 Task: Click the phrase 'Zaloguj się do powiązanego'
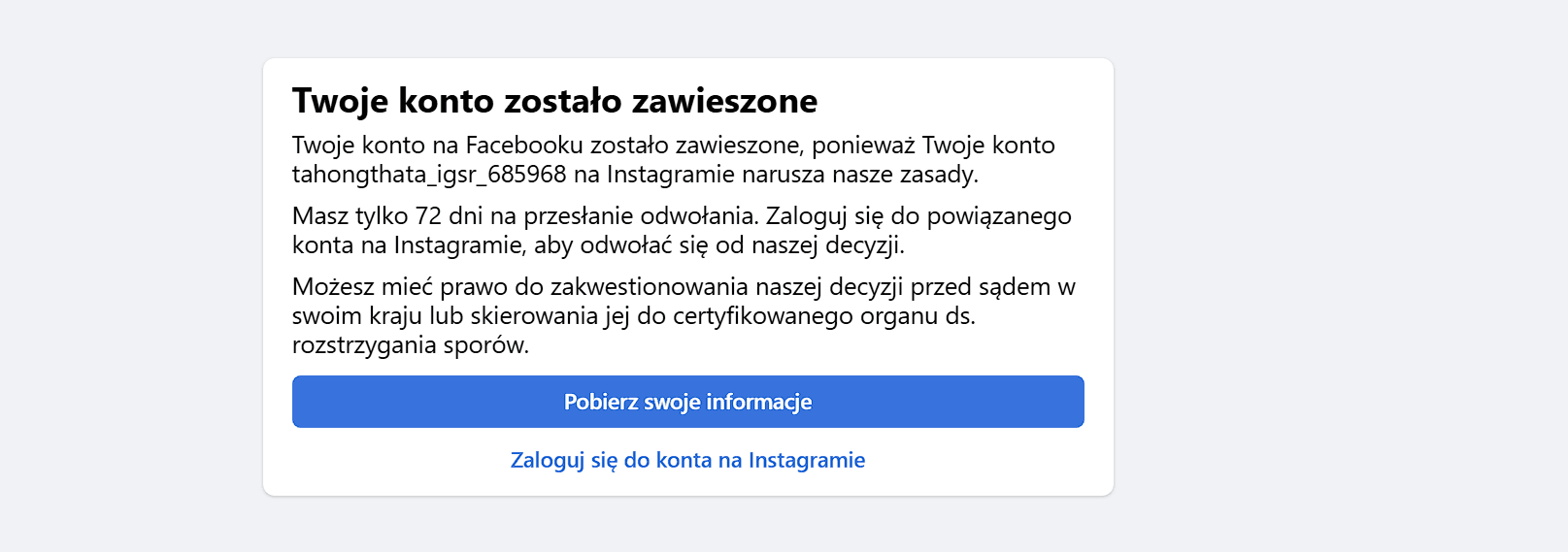918,216
